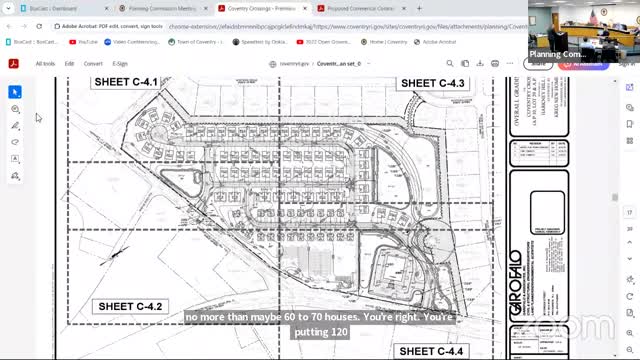Screen dimensions: 640x360
Task: Open the more options ellipsis in Acrobat bar
Action: click(x=510, y=64)
